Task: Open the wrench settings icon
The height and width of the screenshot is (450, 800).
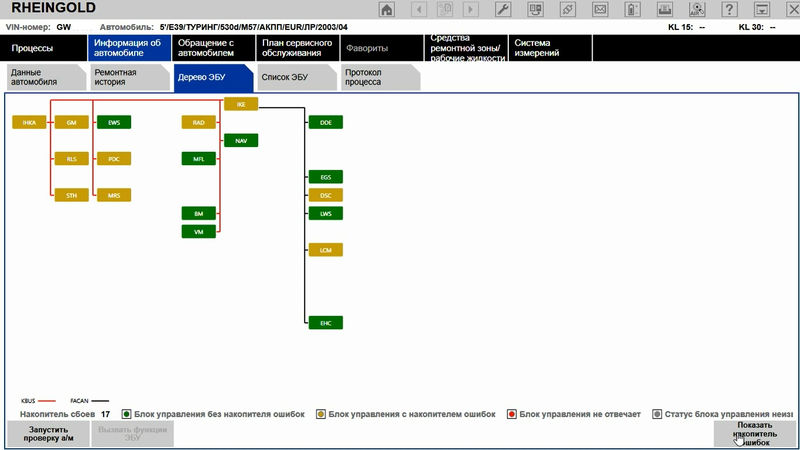Action: (x=504, y=9)
